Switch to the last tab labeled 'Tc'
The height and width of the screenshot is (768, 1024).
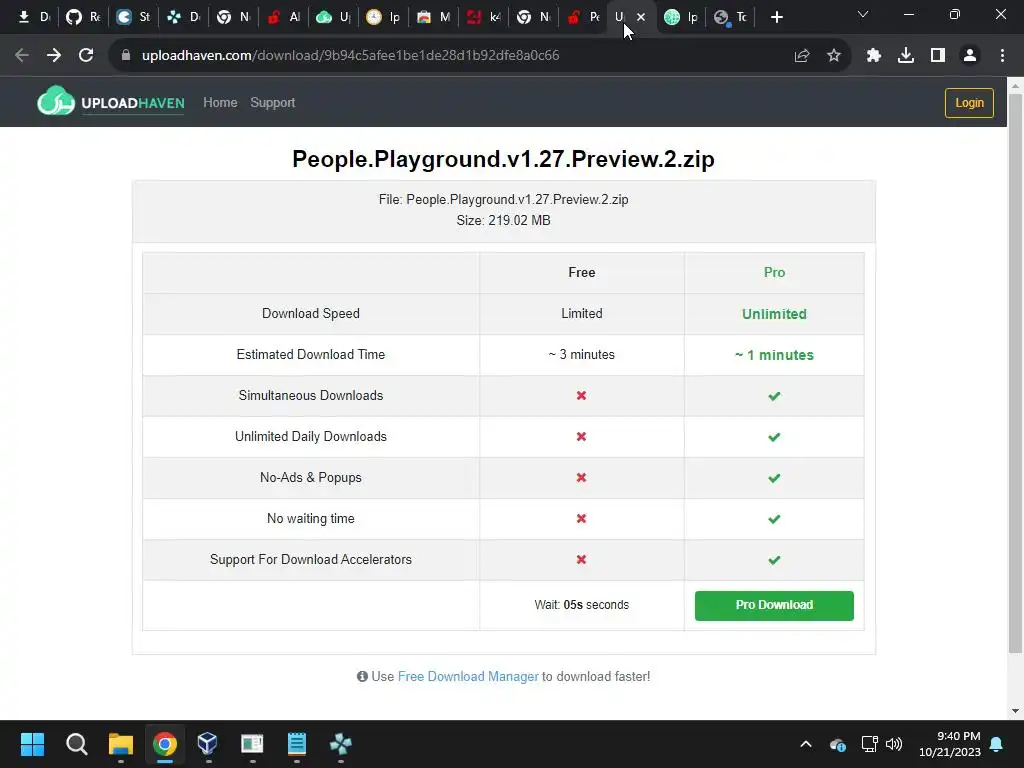731,17
